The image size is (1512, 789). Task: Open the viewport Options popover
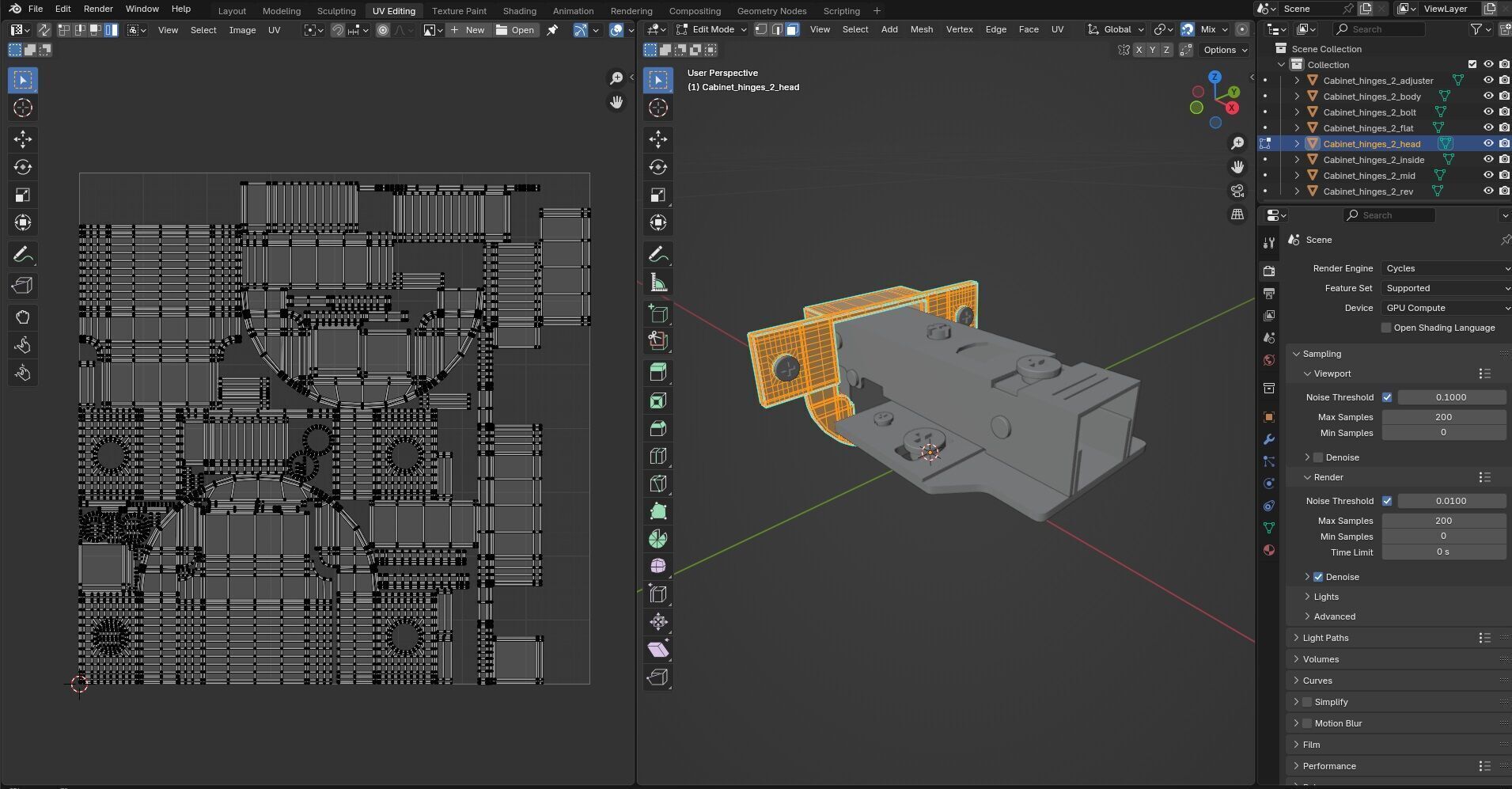pos(1224,50)
